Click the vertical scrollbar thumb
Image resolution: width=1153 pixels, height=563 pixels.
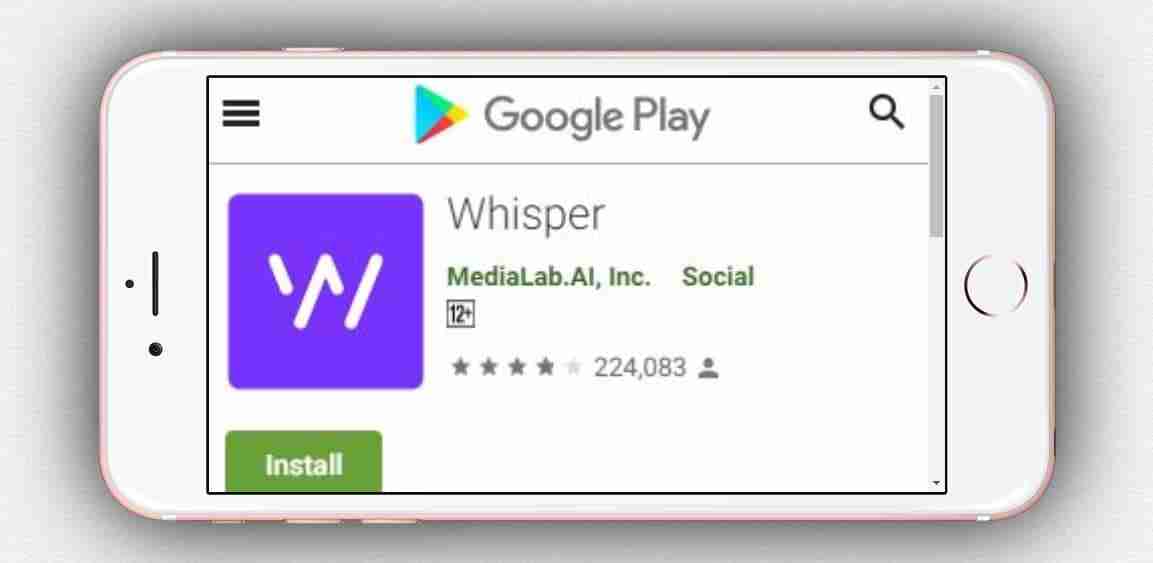pyautogui.click(x=936, y=165)
